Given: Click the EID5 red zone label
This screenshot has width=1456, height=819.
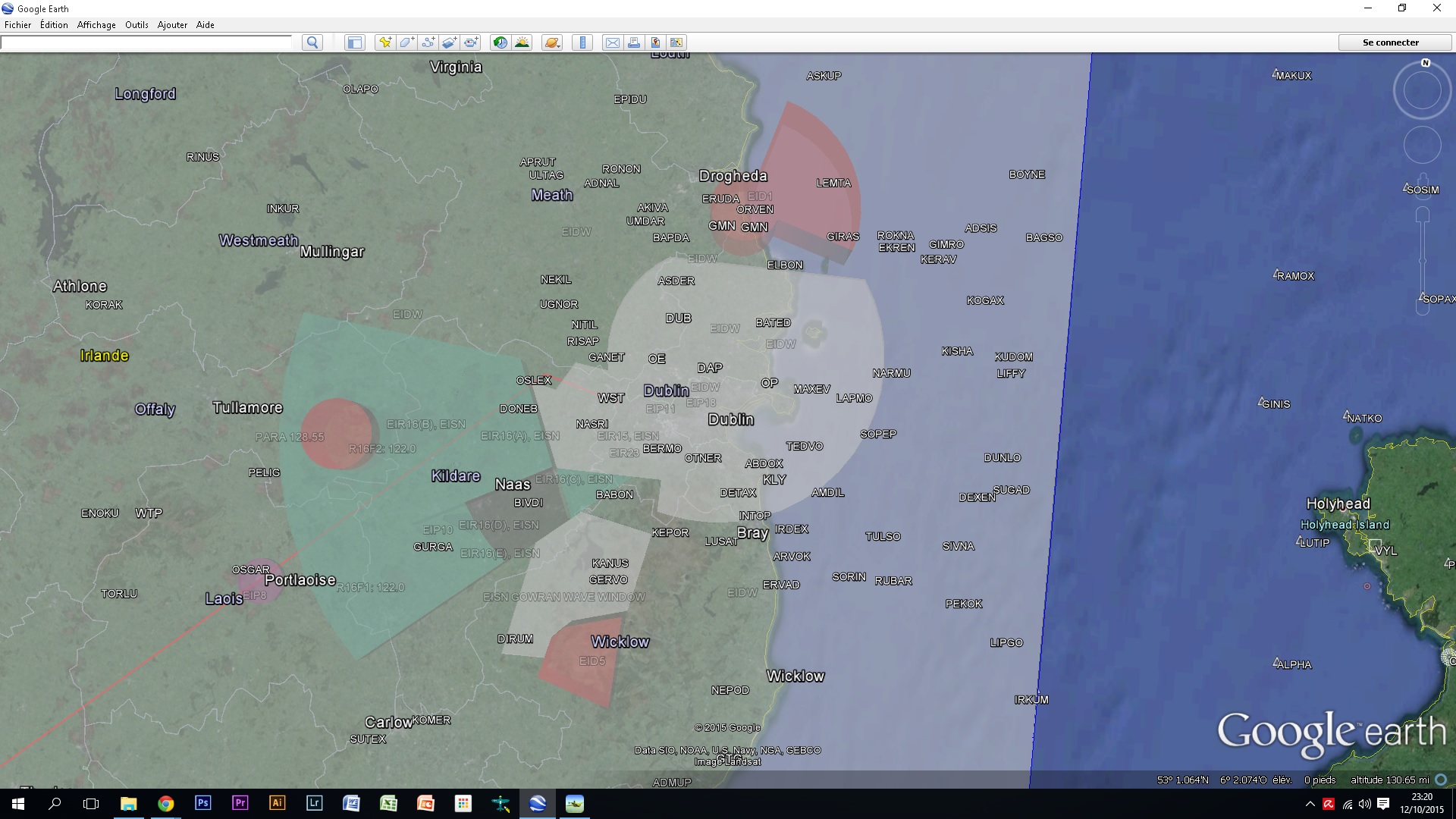Looking at the screenshot, I should coord(592,661).
